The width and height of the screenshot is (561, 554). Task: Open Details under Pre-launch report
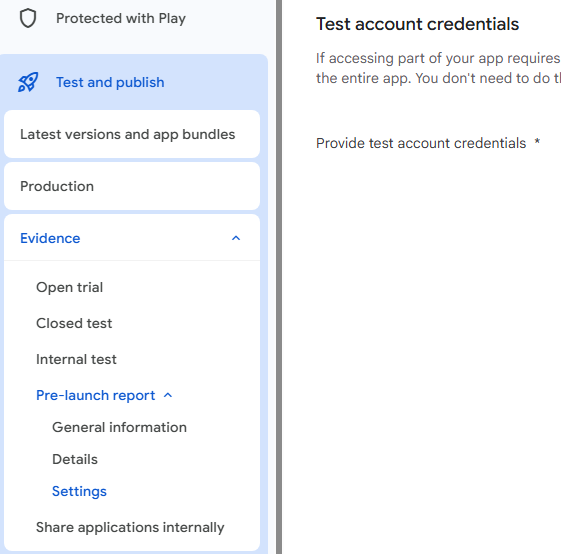point(75,459)
